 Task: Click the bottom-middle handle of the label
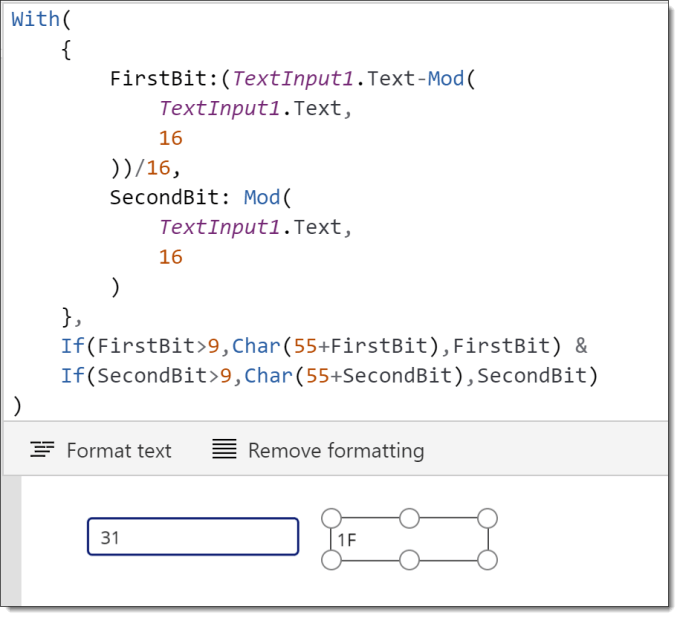(x=409, y=560)
